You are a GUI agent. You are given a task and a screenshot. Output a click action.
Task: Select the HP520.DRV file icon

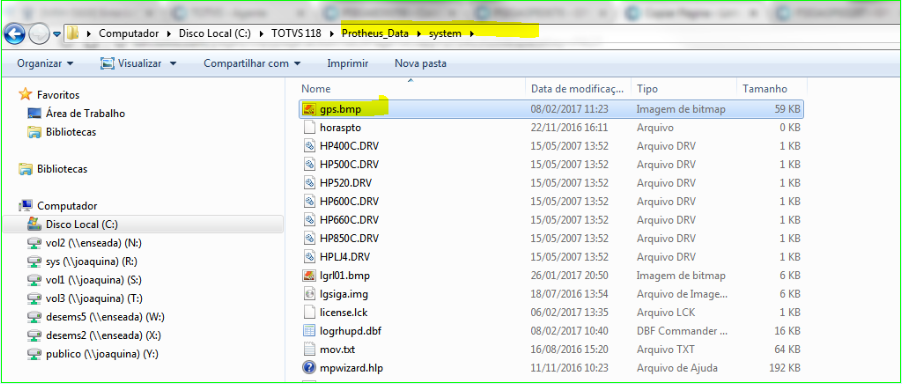pyautogui.click(x=309, y=183)
